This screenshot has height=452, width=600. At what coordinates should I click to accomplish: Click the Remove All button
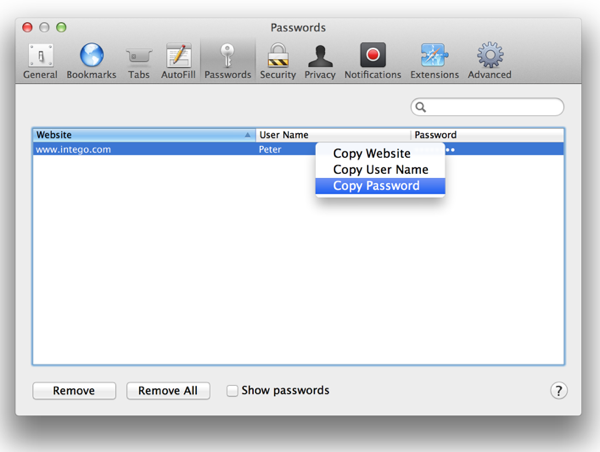(x=168, y=391)
